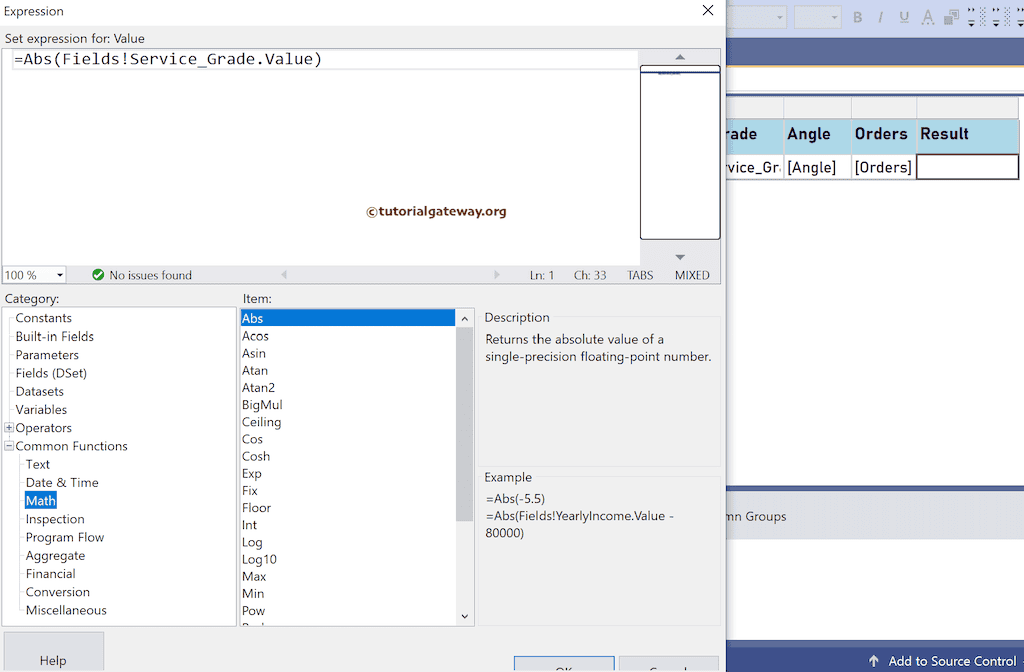Click the Underline icon in designer toolbar
The image size is (1024, 672).
tap(904, 18)
